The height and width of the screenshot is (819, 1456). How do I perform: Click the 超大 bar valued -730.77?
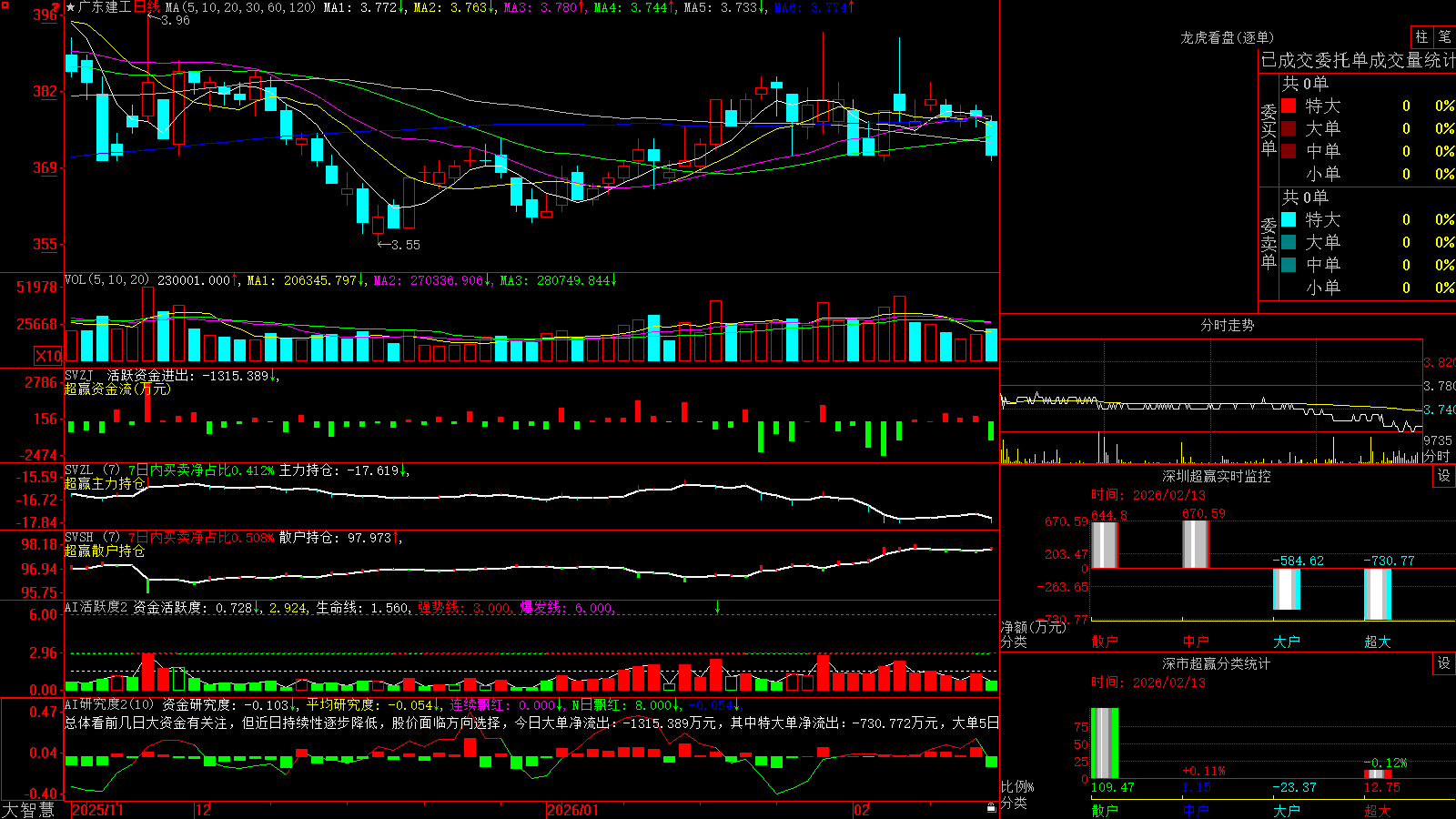[1377, 594]
